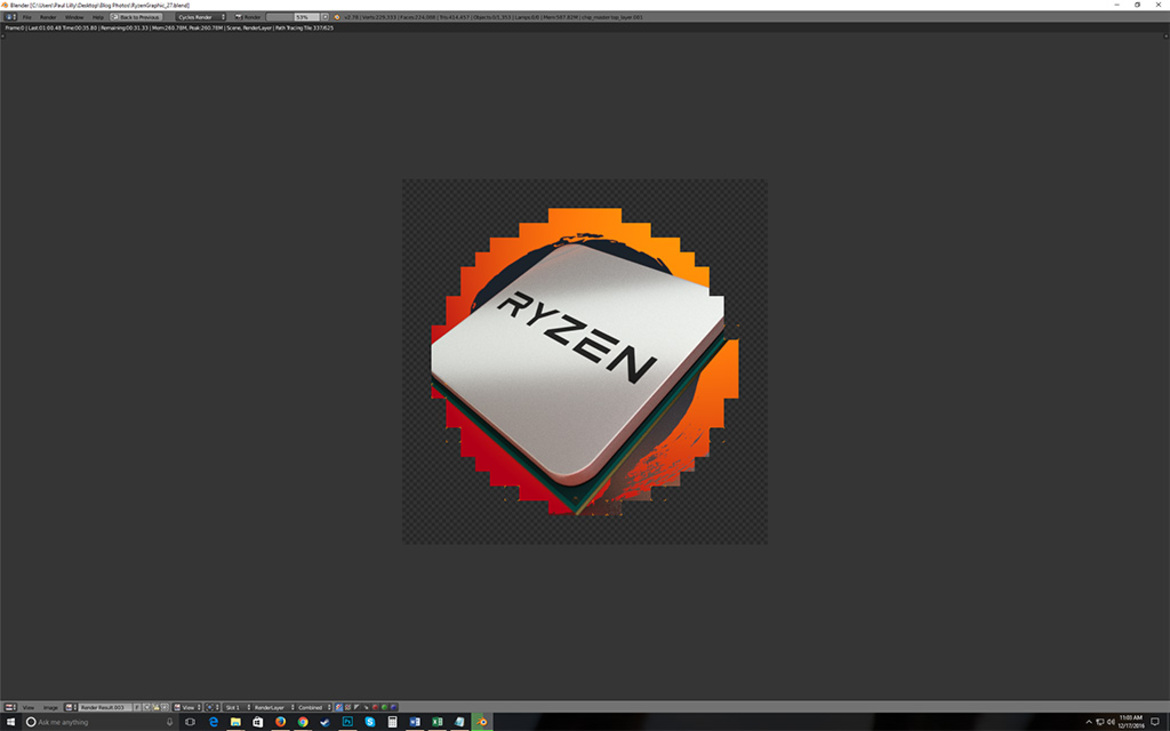Viewport: 1170px width, 731px height.
Task: Open Microsoft Edge from taskbar
Action: click(x=213, y=722)
